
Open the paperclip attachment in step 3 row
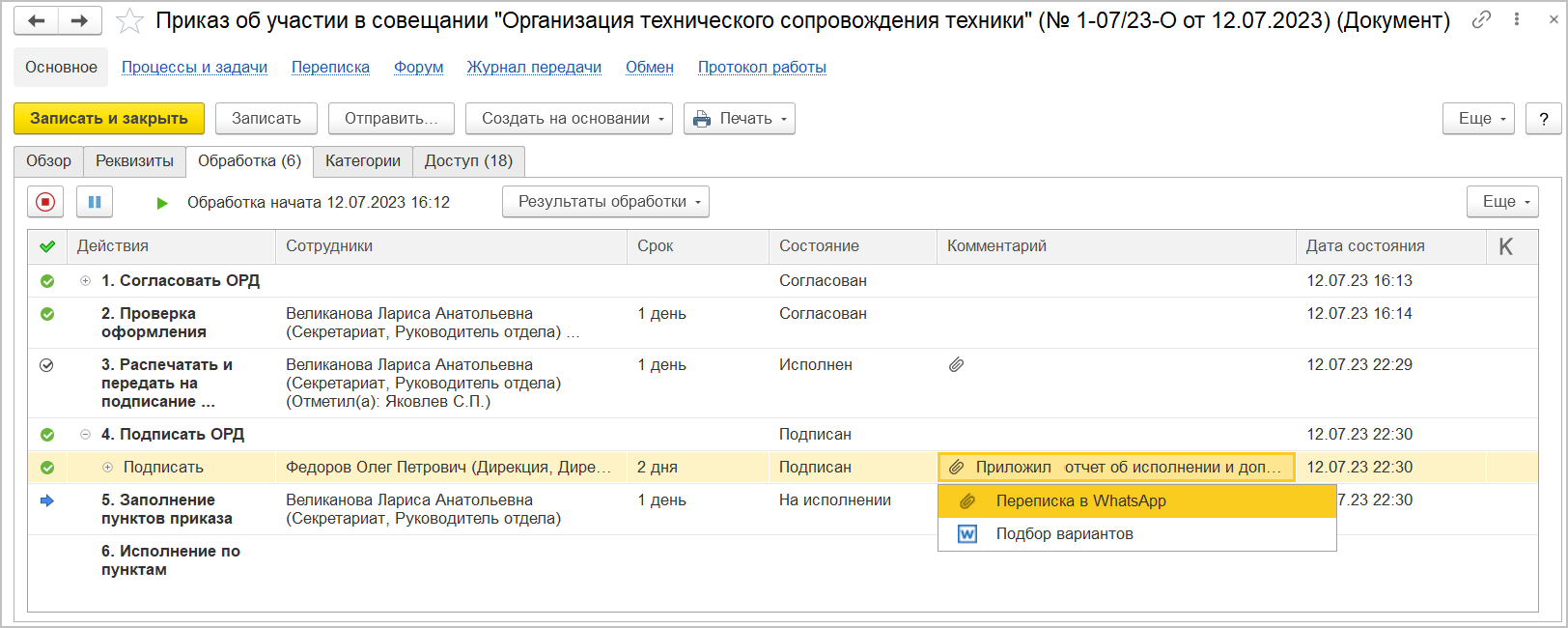click(956, 365)
